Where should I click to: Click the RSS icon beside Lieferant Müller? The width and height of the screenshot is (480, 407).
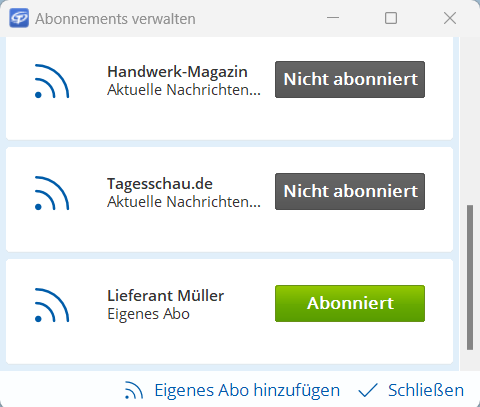52,305
